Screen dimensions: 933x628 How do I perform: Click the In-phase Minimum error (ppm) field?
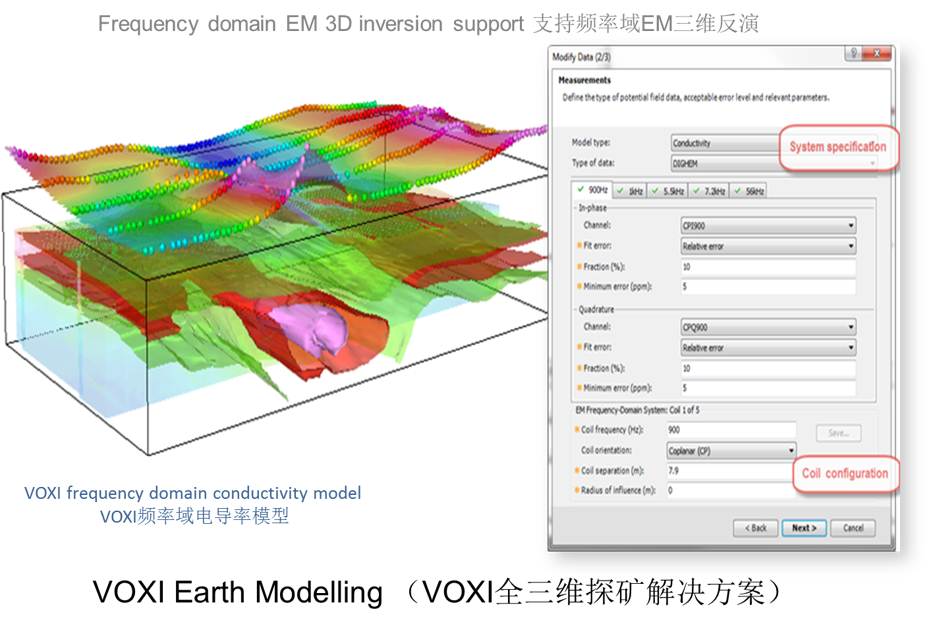768,286
